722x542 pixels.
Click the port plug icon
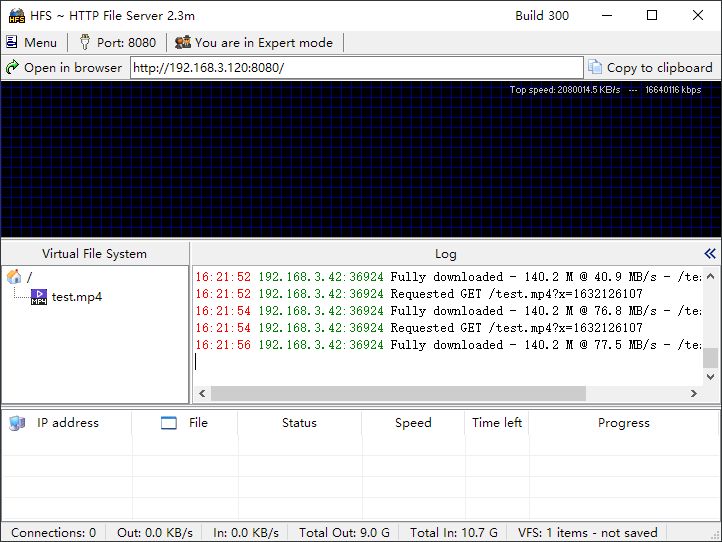[x=85, y=42]
